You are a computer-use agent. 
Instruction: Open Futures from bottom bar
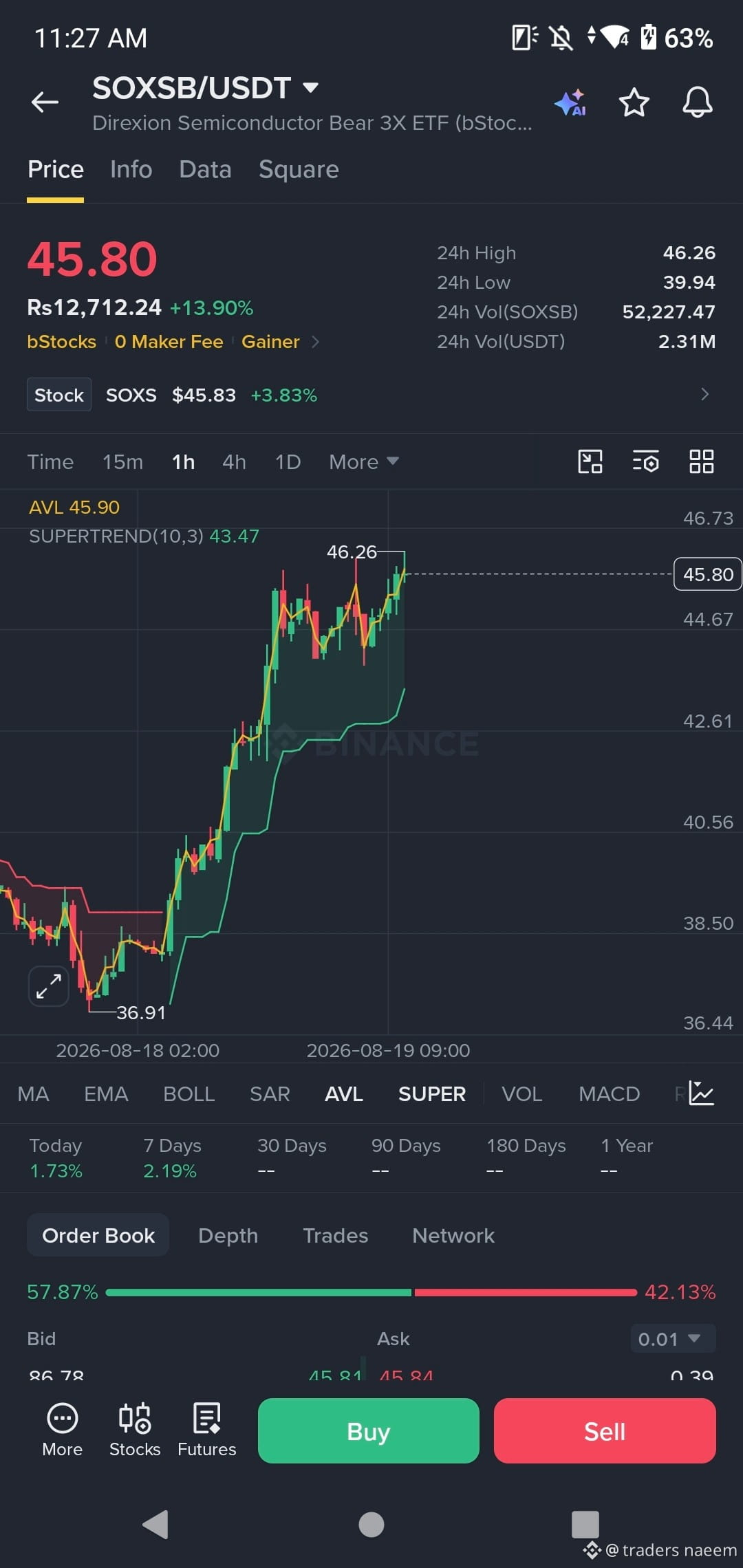207,1430
